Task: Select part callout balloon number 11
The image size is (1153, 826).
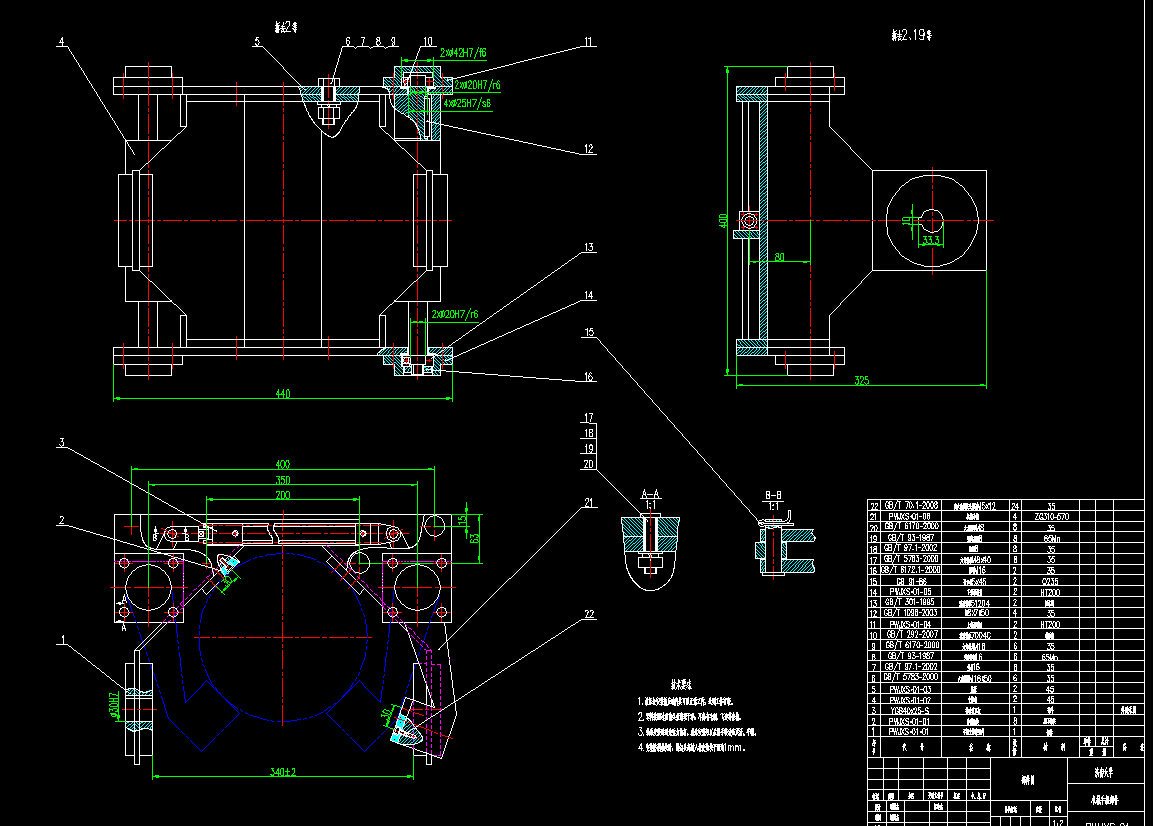Action: click(x=588, y=42)
